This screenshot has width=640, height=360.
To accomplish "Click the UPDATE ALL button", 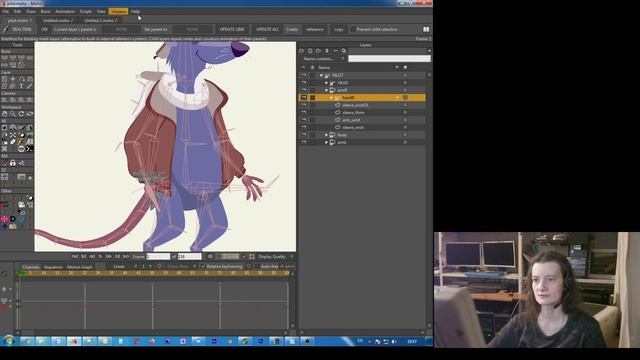I will [x=267, y=29].
